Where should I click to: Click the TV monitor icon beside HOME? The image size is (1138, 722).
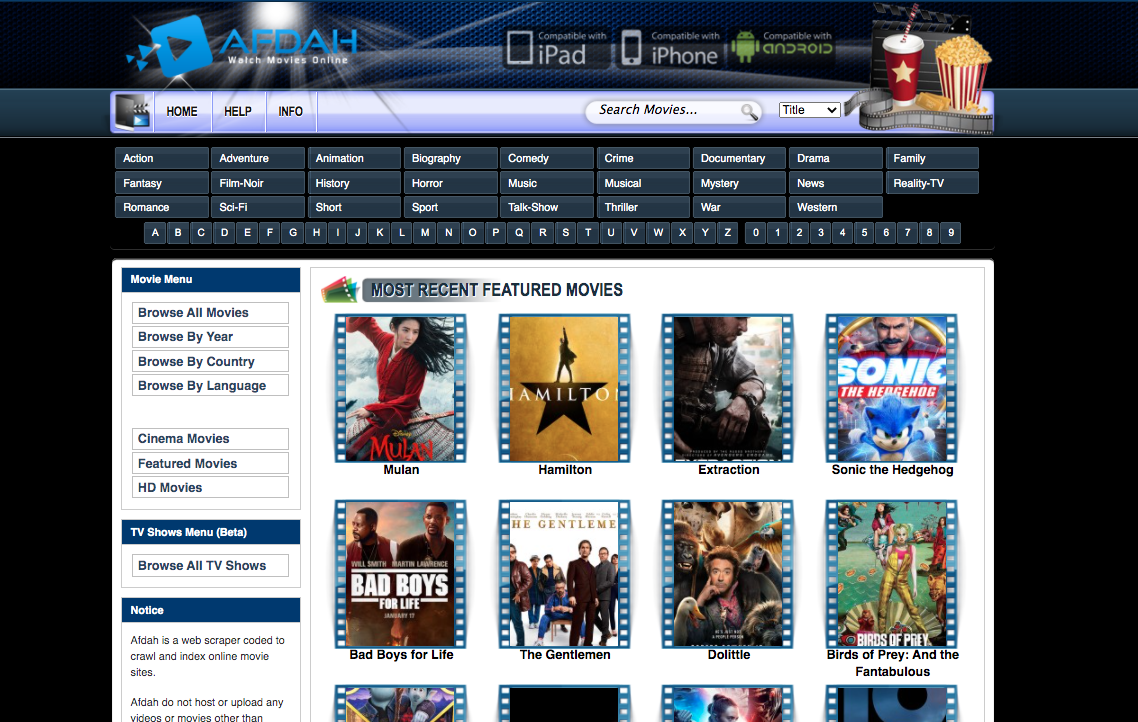tap(134, 112)
